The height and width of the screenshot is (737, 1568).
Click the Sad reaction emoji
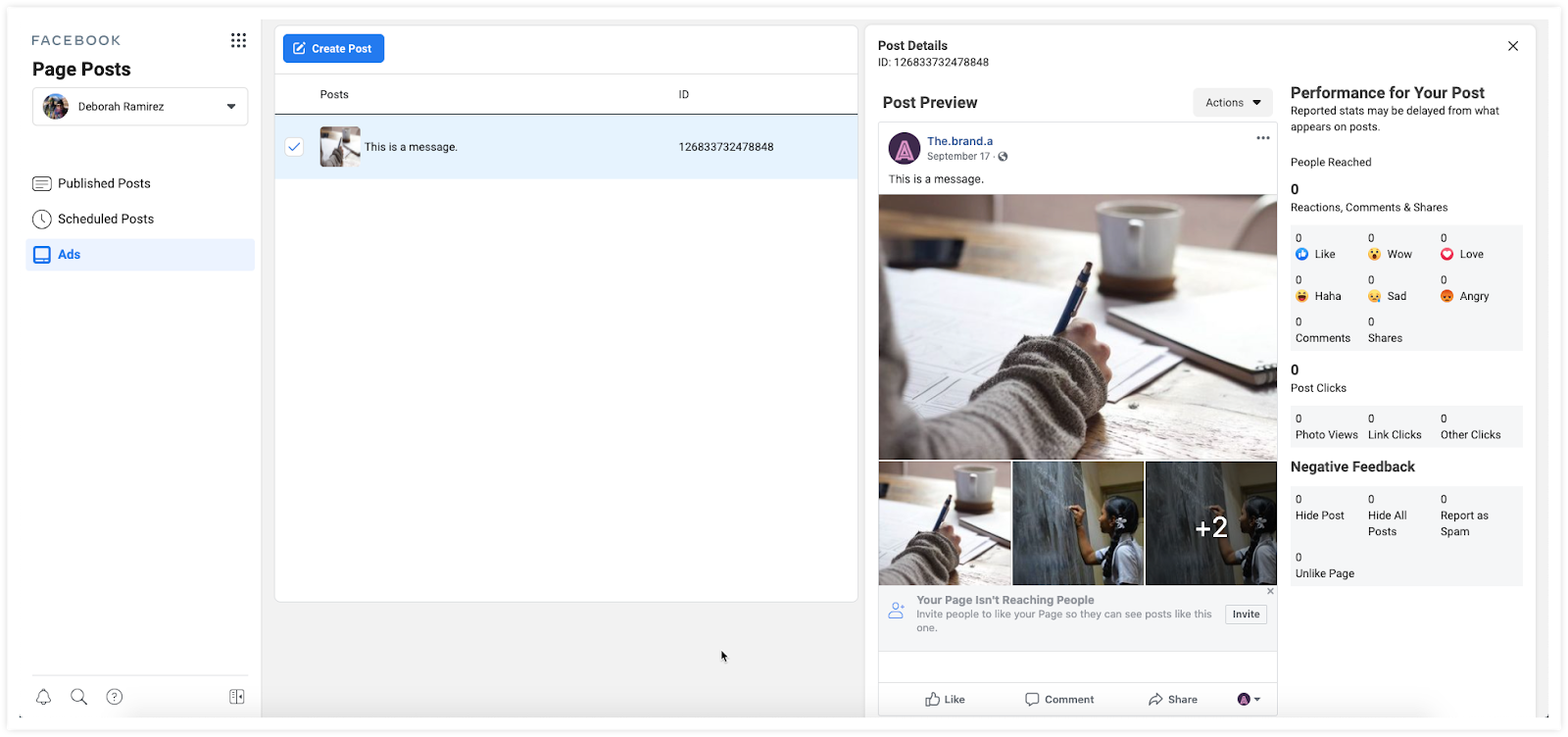pyautogui.click(x=1374, y=296)
